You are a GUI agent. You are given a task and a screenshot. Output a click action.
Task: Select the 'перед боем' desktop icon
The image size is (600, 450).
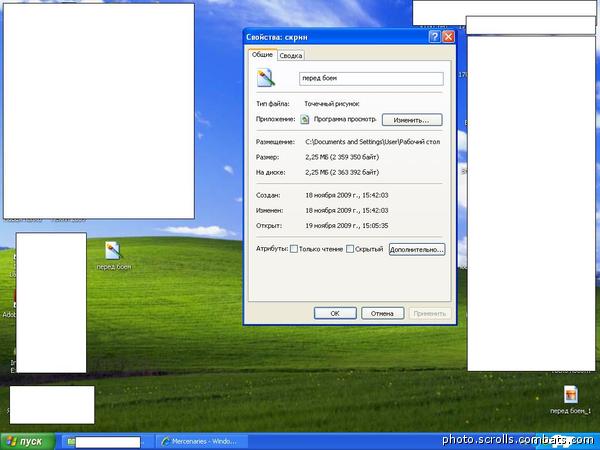(114, 256)
